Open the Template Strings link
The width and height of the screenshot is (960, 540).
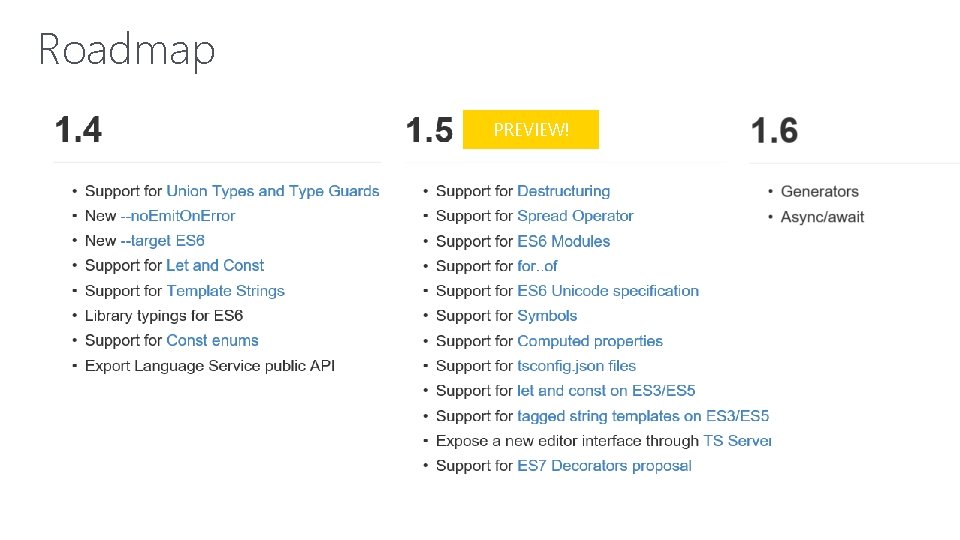[x=225, y=291]
